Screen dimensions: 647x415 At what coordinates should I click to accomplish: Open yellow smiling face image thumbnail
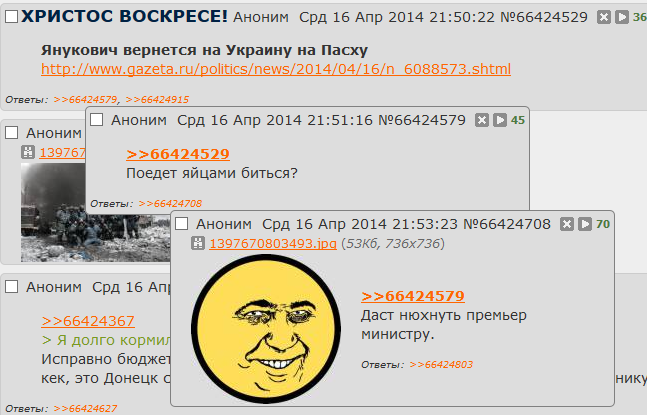(266, 329)
